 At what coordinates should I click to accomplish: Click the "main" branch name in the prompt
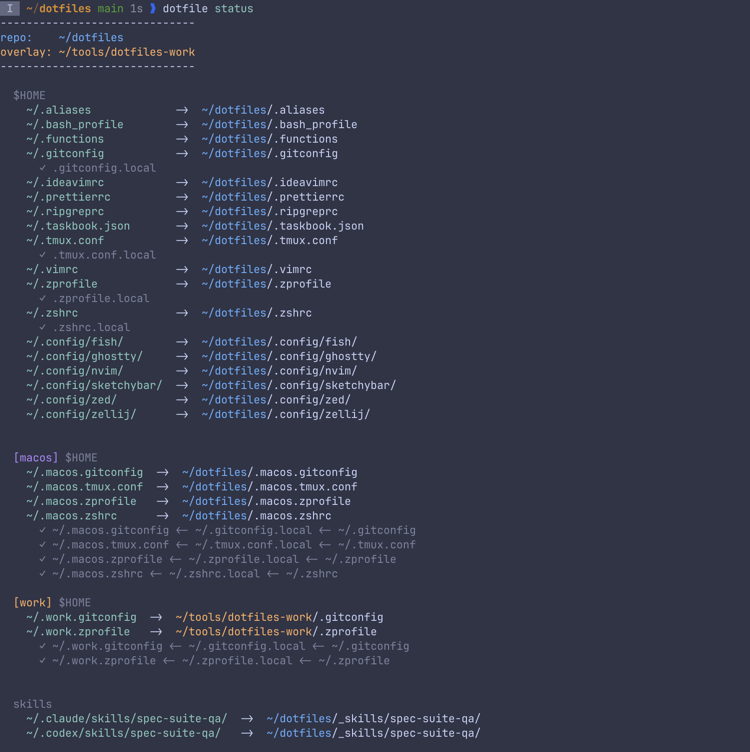110,9
